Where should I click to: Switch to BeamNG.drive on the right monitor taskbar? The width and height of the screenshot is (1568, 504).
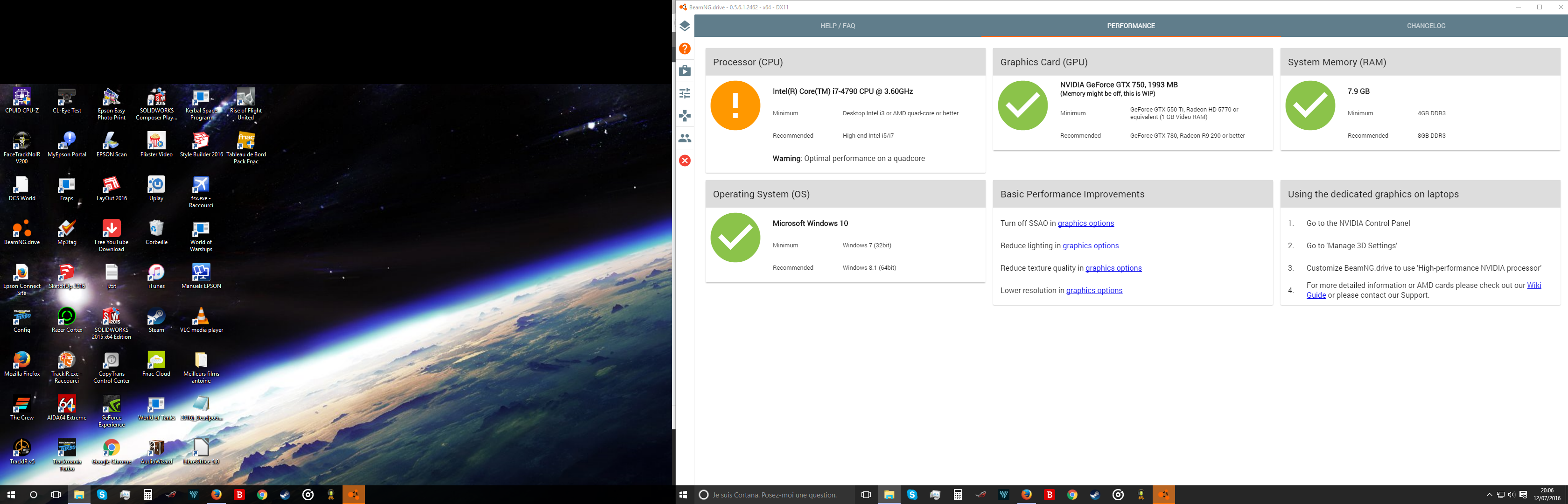click(x=1164, y=495)
